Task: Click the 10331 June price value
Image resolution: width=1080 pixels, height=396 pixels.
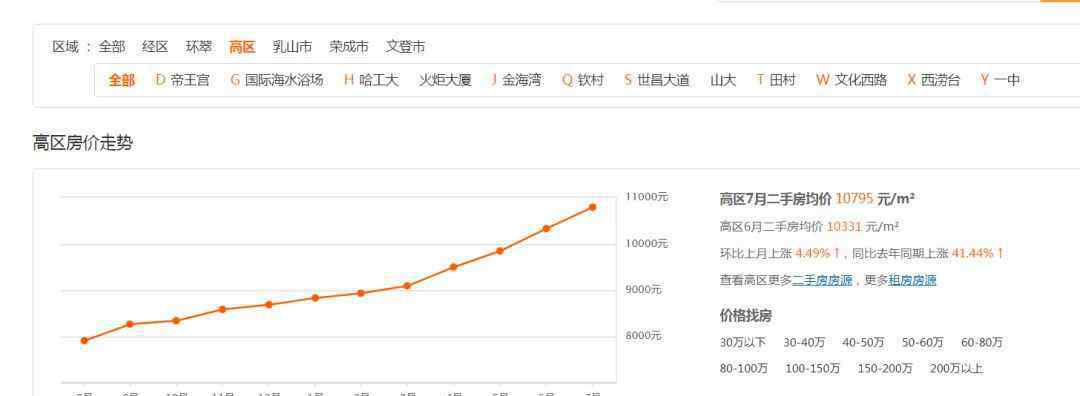Action: tap(844, 227)
